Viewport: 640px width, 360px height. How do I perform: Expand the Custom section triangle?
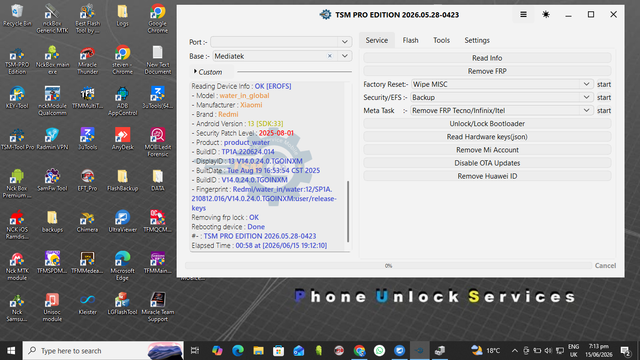coord(196,71)
